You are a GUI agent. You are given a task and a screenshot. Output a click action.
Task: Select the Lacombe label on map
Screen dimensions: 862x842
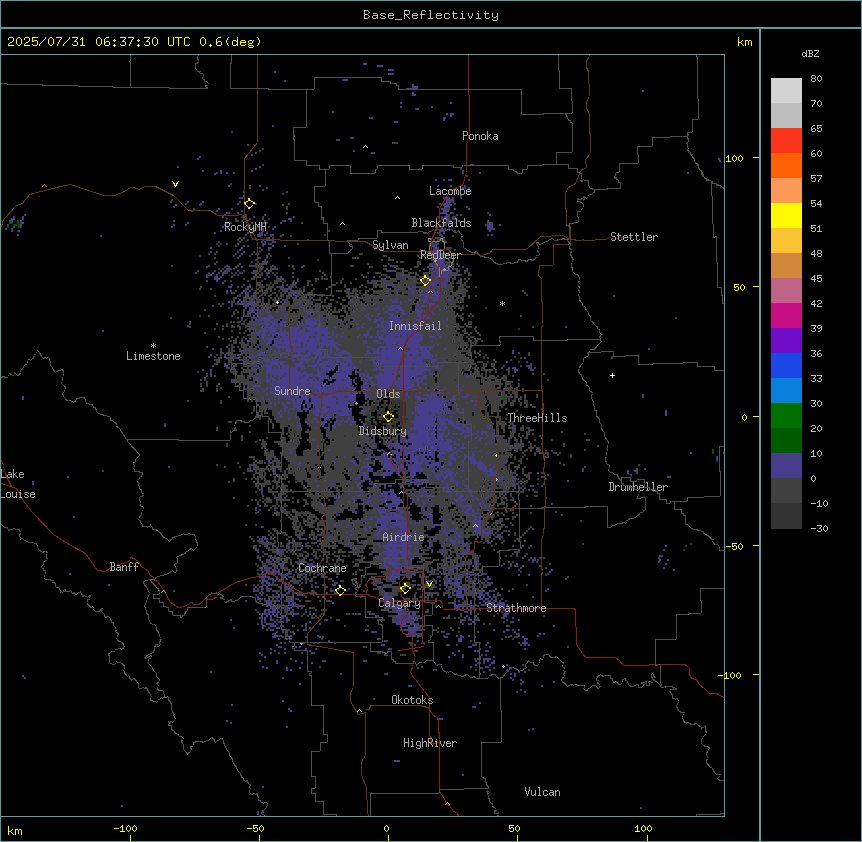[450, 191]
